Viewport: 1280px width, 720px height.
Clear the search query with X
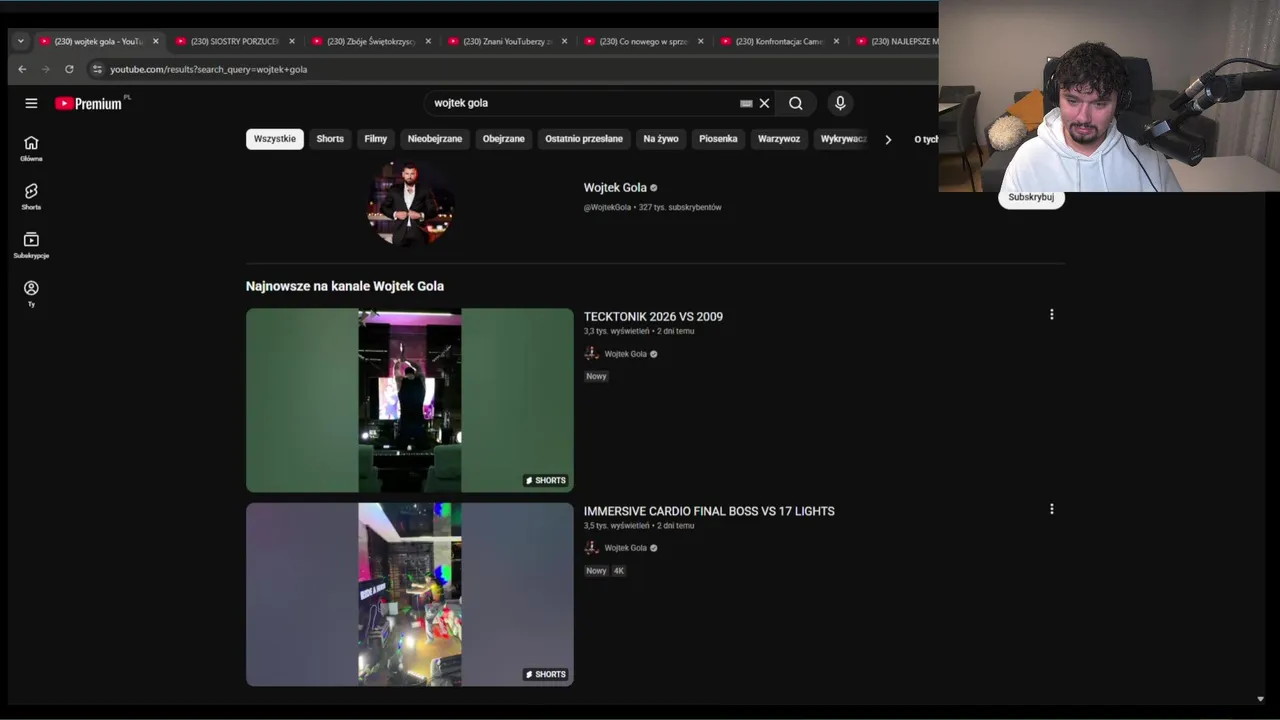(x=764, y=103)
